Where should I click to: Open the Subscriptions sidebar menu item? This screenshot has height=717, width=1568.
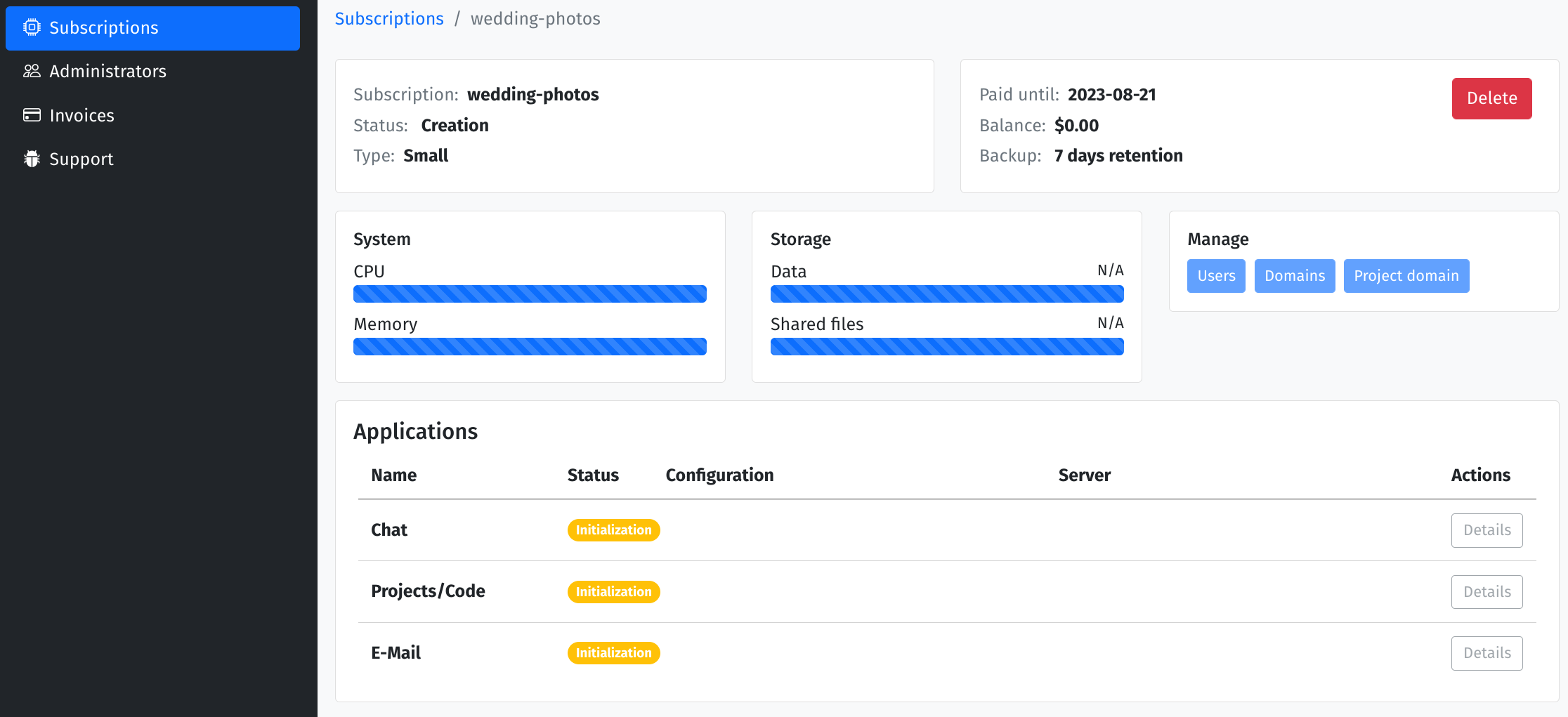[x=152, y=28]
